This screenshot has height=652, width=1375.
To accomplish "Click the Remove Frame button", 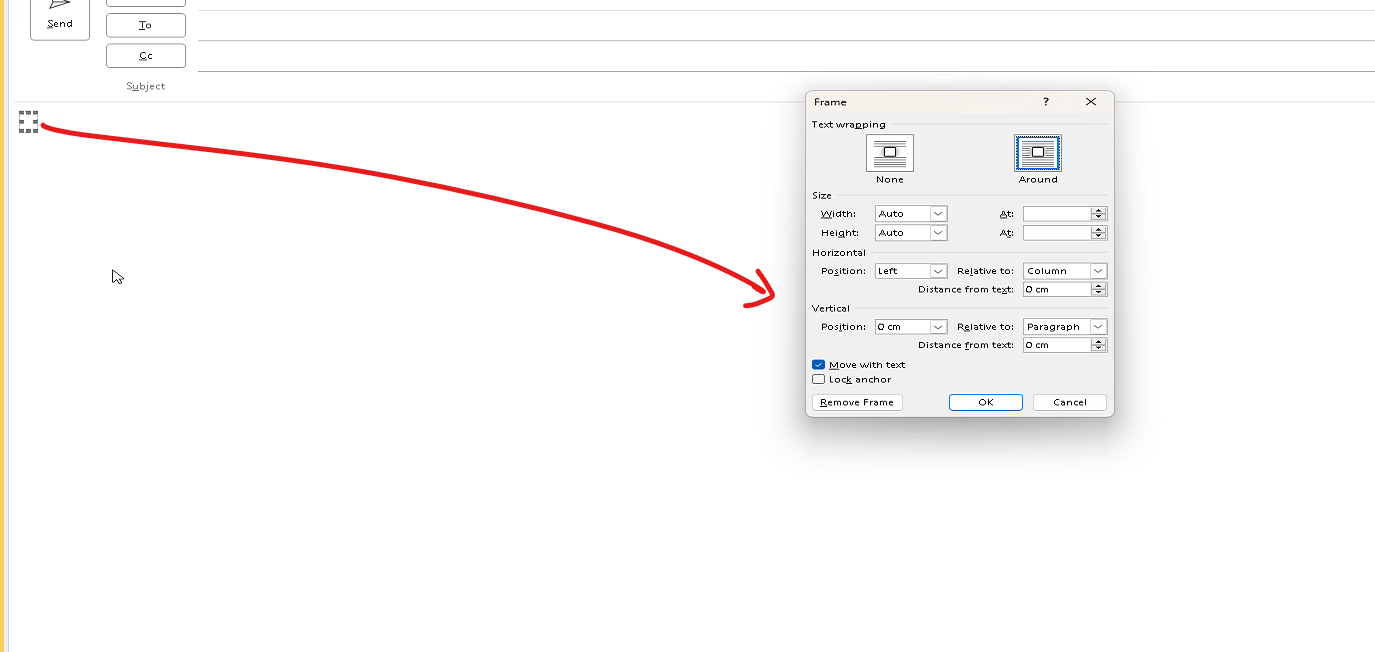I will coord(857,402).
